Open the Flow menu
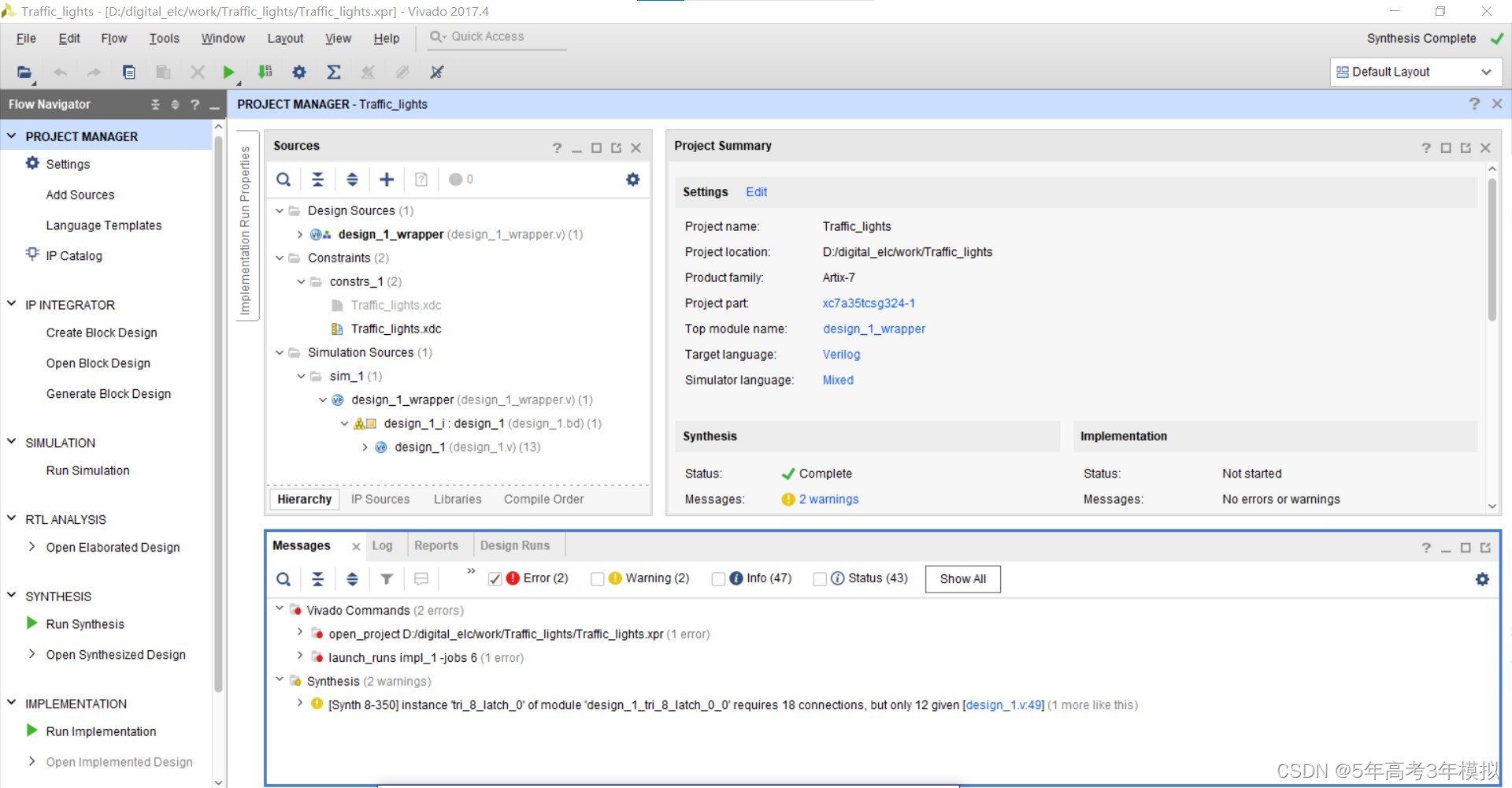1512x788 pixels. click(114, 39)
